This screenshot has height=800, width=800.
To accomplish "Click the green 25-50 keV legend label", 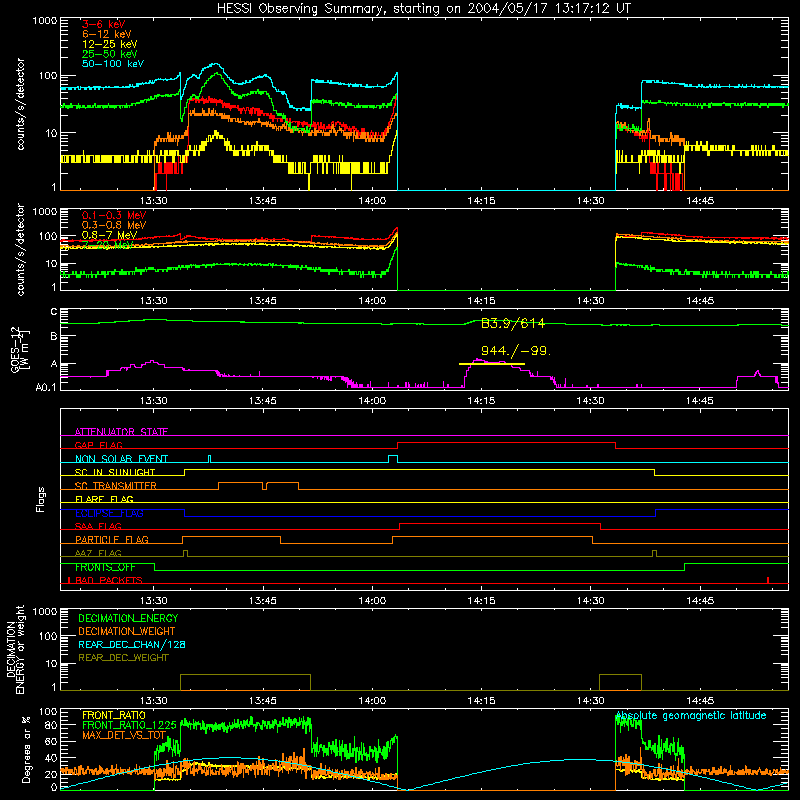I will point(110,54).
